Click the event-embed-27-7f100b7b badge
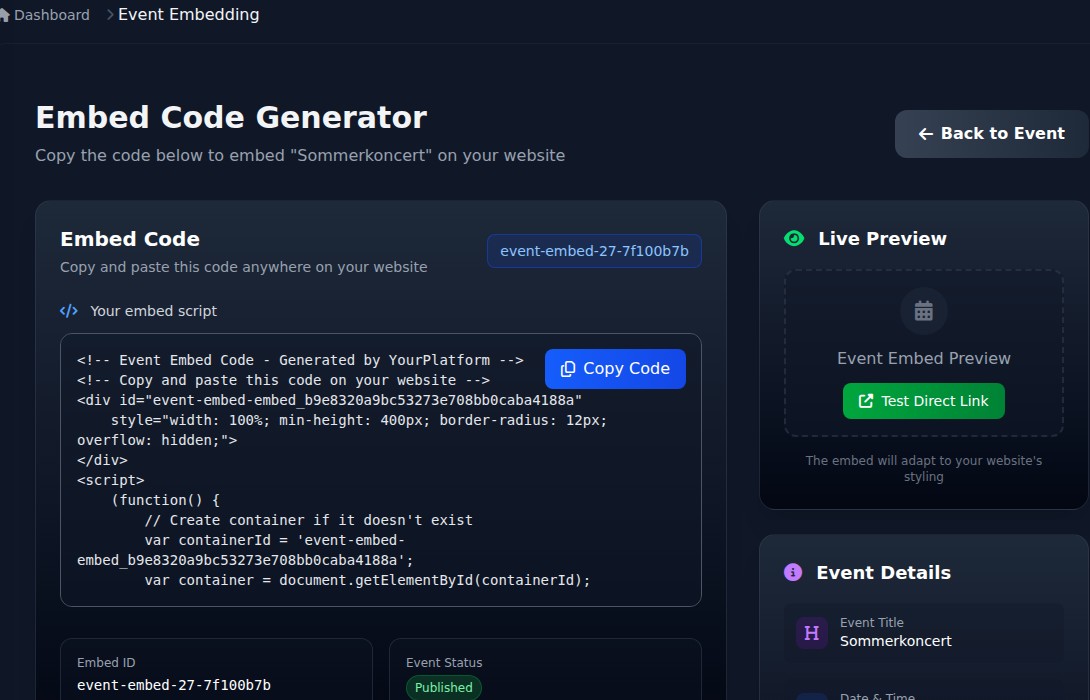Image resolution: width=1090 pixels, height=700 pixels. (594, 251)
